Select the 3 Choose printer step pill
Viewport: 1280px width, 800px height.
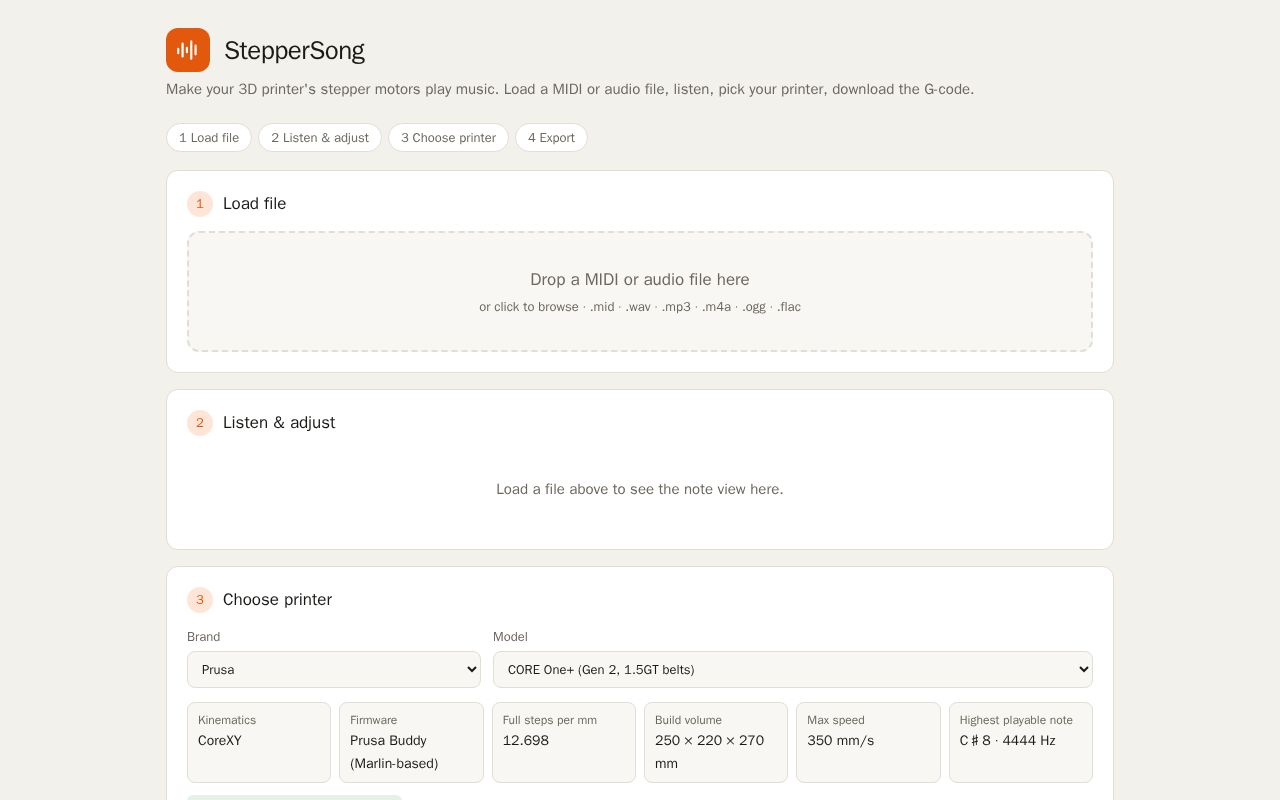[448, 138]
